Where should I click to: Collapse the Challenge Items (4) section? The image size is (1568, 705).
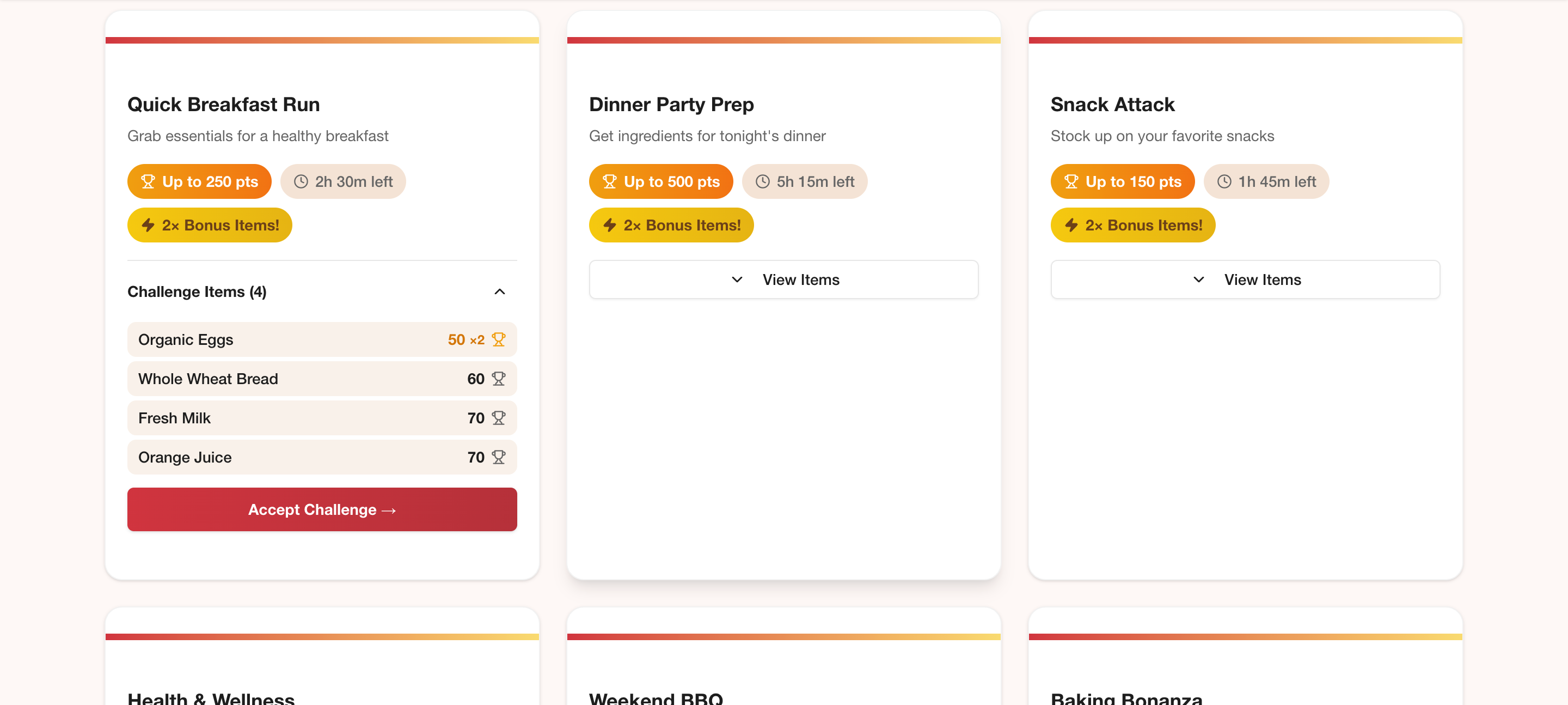[x=499, y=292]
